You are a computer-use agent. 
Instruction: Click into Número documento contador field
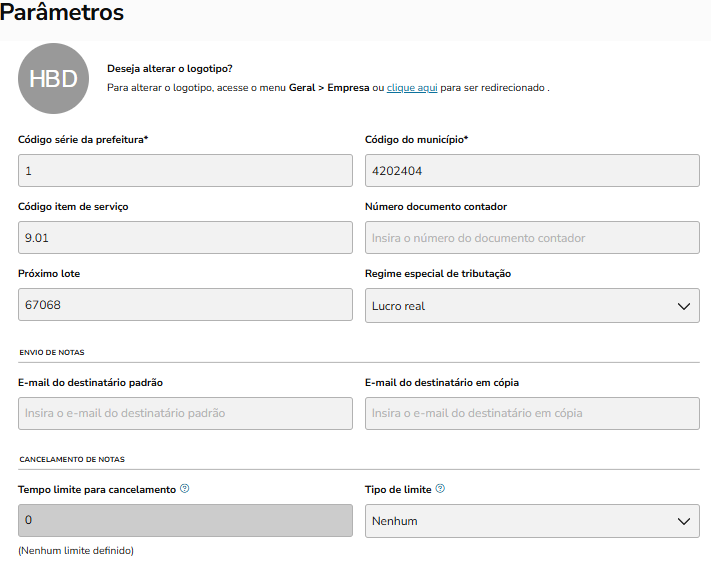[x=532, y=238]
